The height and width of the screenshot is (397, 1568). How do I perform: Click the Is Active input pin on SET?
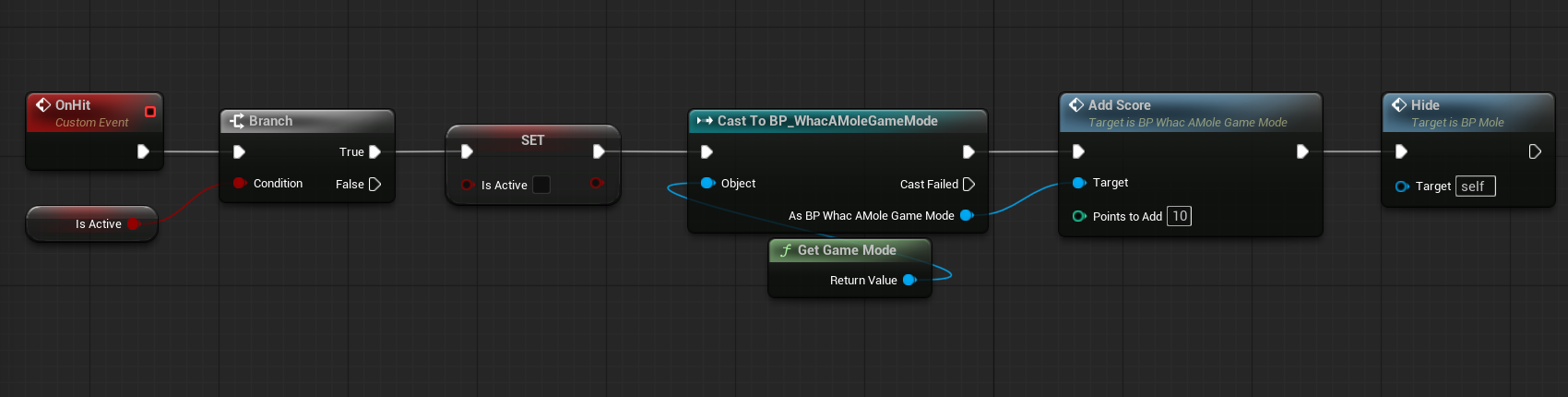click(x=468, y=185)
